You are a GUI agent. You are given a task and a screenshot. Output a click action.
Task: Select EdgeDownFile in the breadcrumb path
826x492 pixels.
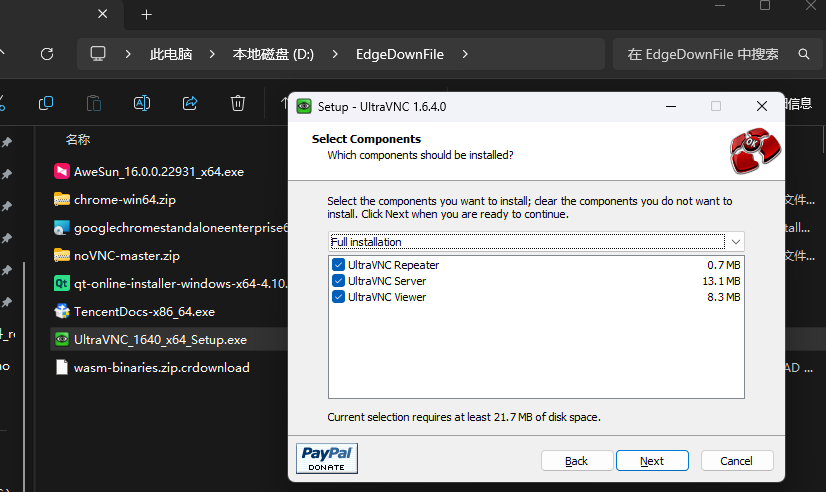(x=400, y=54)
